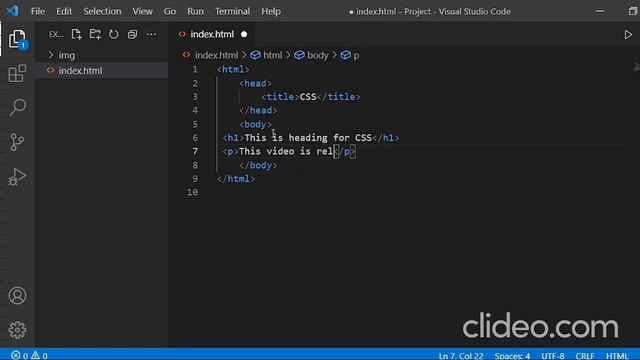Click the VS Code logo icon
Screen dimensions: 640x360
[x=13, y=11]
